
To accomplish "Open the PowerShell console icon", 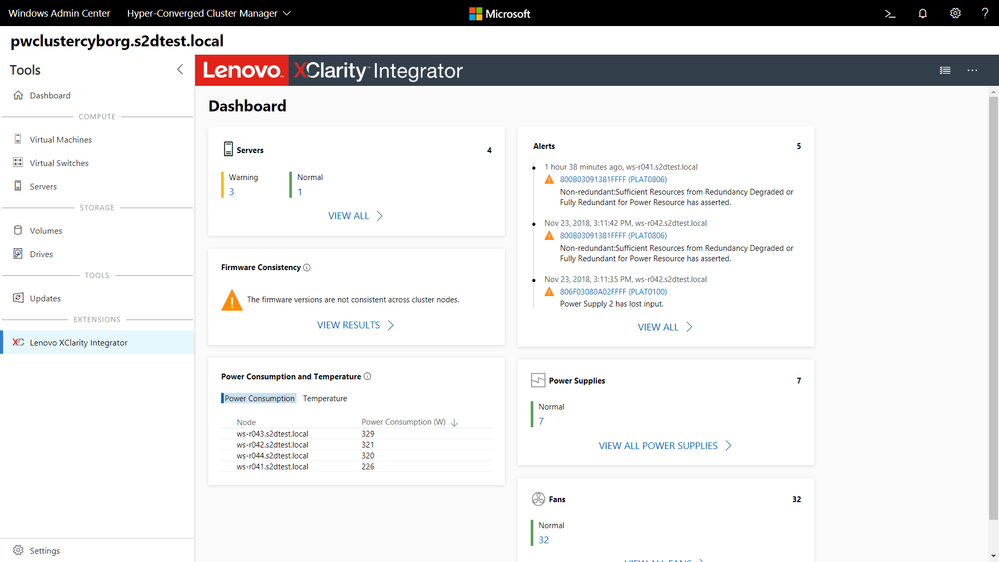I will (x=890, y=13).
